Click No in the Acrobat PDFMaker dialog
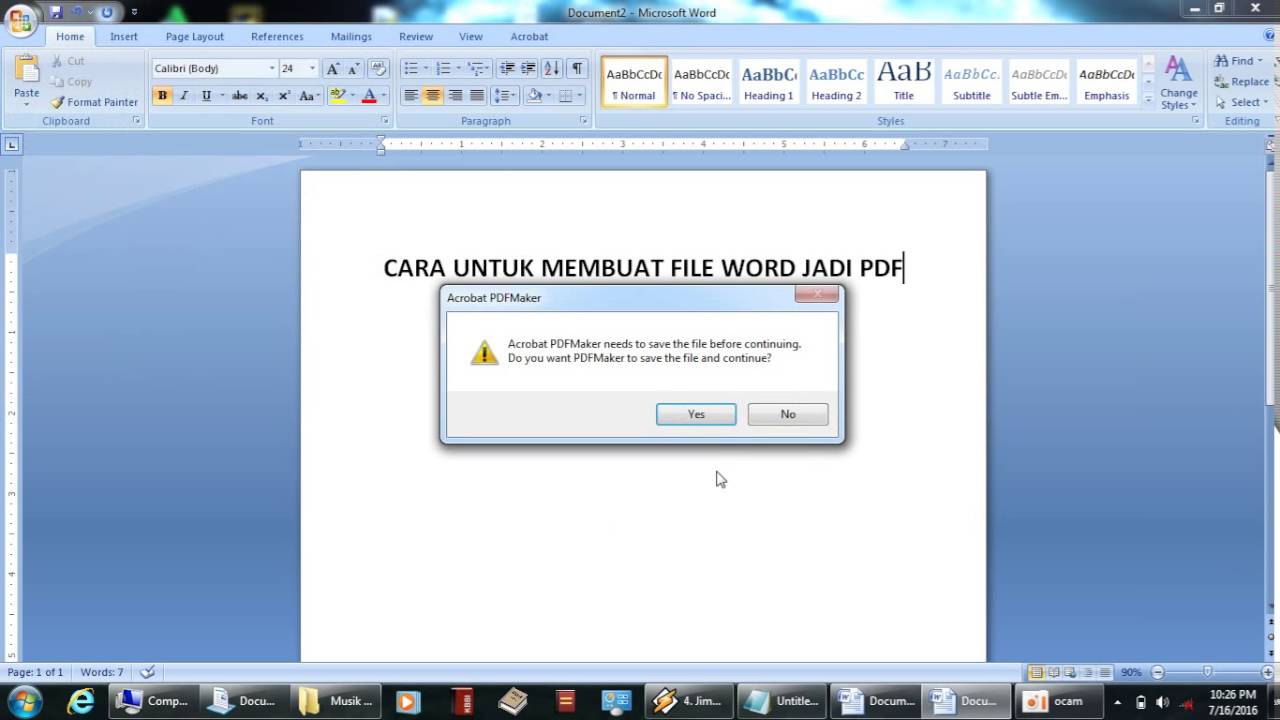Image resolution: width=1280 pixels, height=720 pixels. (788, 414)
